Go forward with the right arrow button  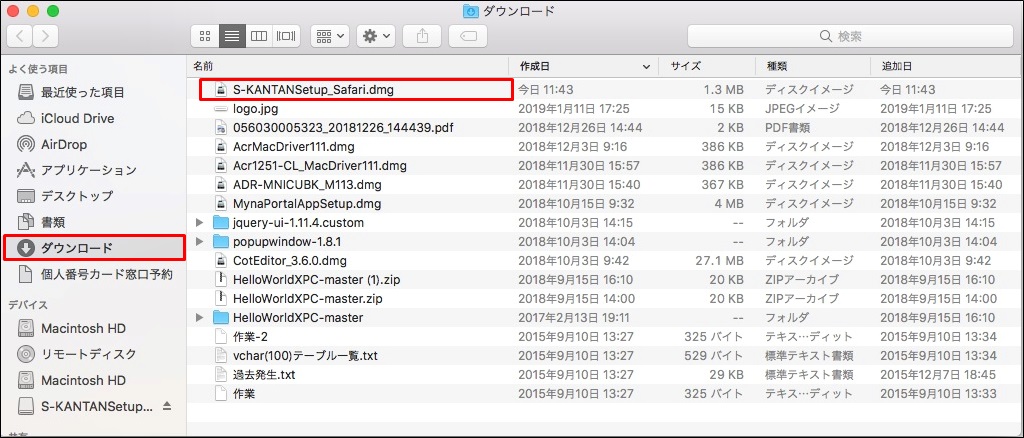pos(46,36)
